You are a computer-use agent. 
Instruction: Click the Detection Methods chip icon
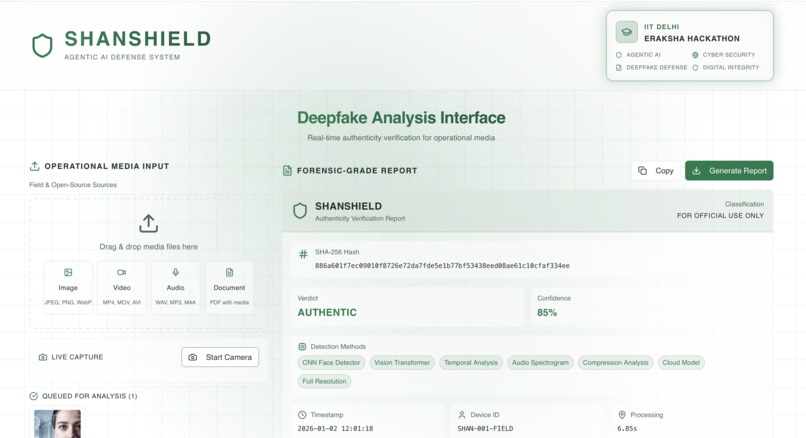302,346
